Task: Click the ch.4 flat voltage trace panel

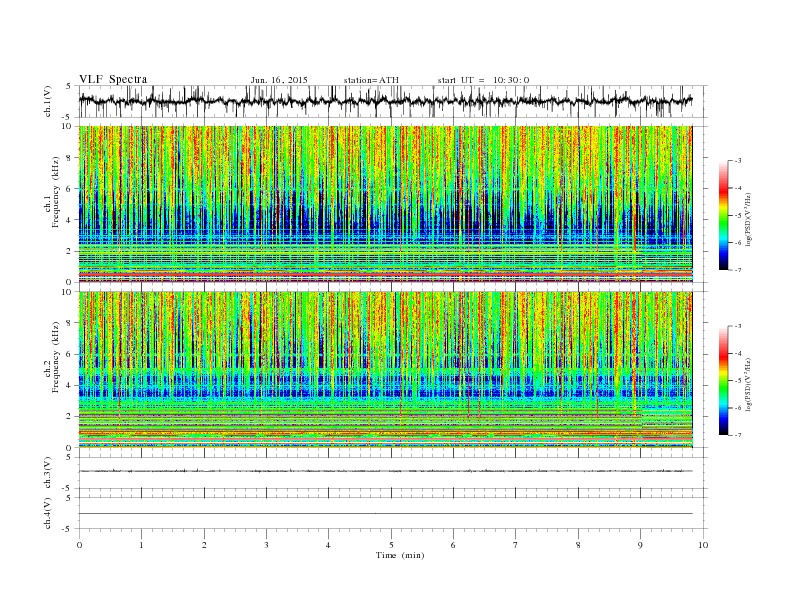Action: point(392,513)
